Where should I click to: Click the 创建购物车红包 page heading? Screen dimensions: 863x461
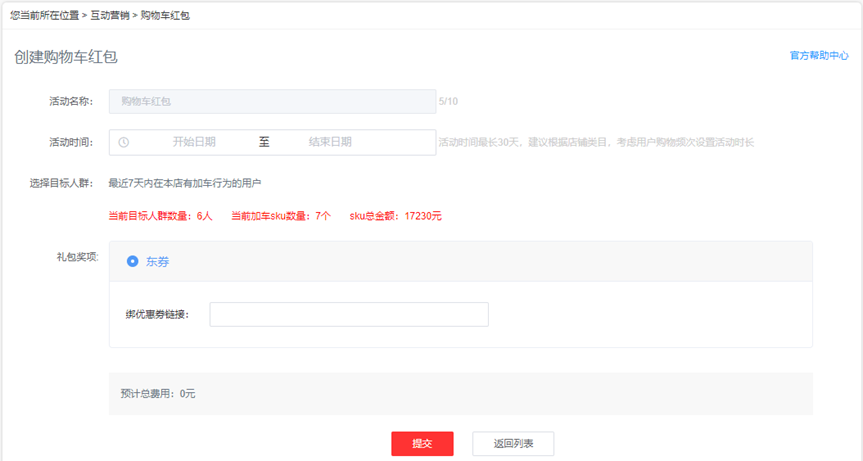[66, 57]
